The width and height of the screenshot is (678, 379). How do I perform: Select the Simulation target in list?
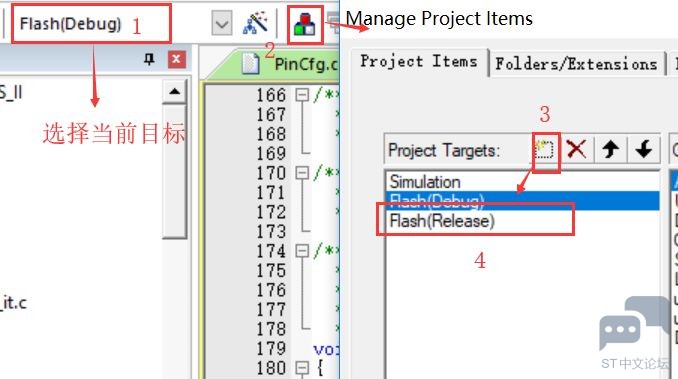tap(522, 182)
